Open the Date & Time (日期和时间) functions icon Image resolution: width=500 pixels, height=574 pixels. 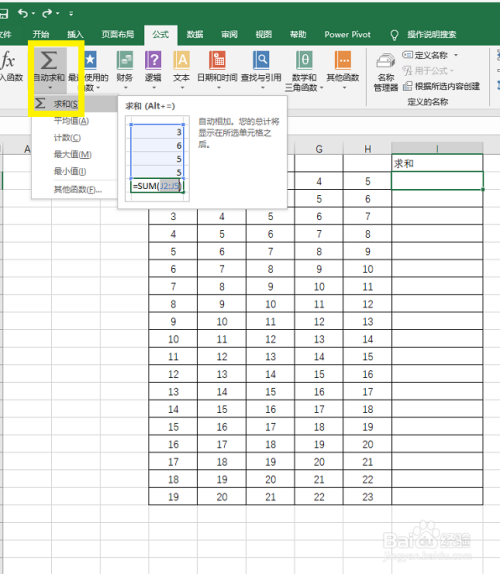[217, 60]
